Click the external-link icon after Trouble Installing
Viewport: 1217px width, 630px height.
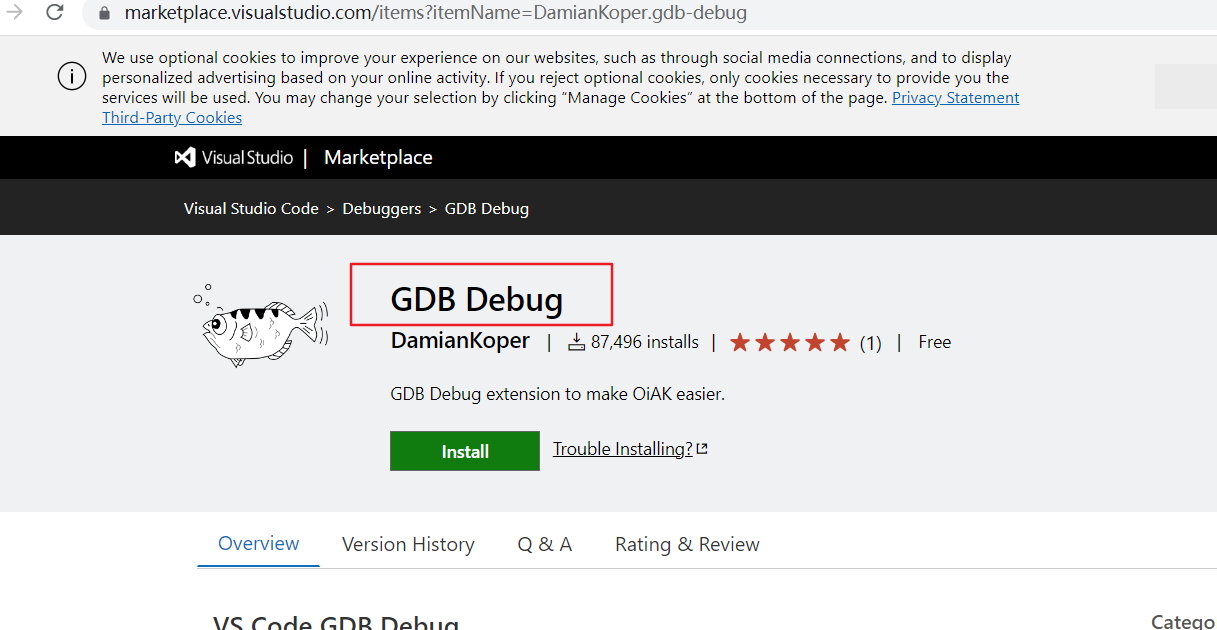(702, 449)
